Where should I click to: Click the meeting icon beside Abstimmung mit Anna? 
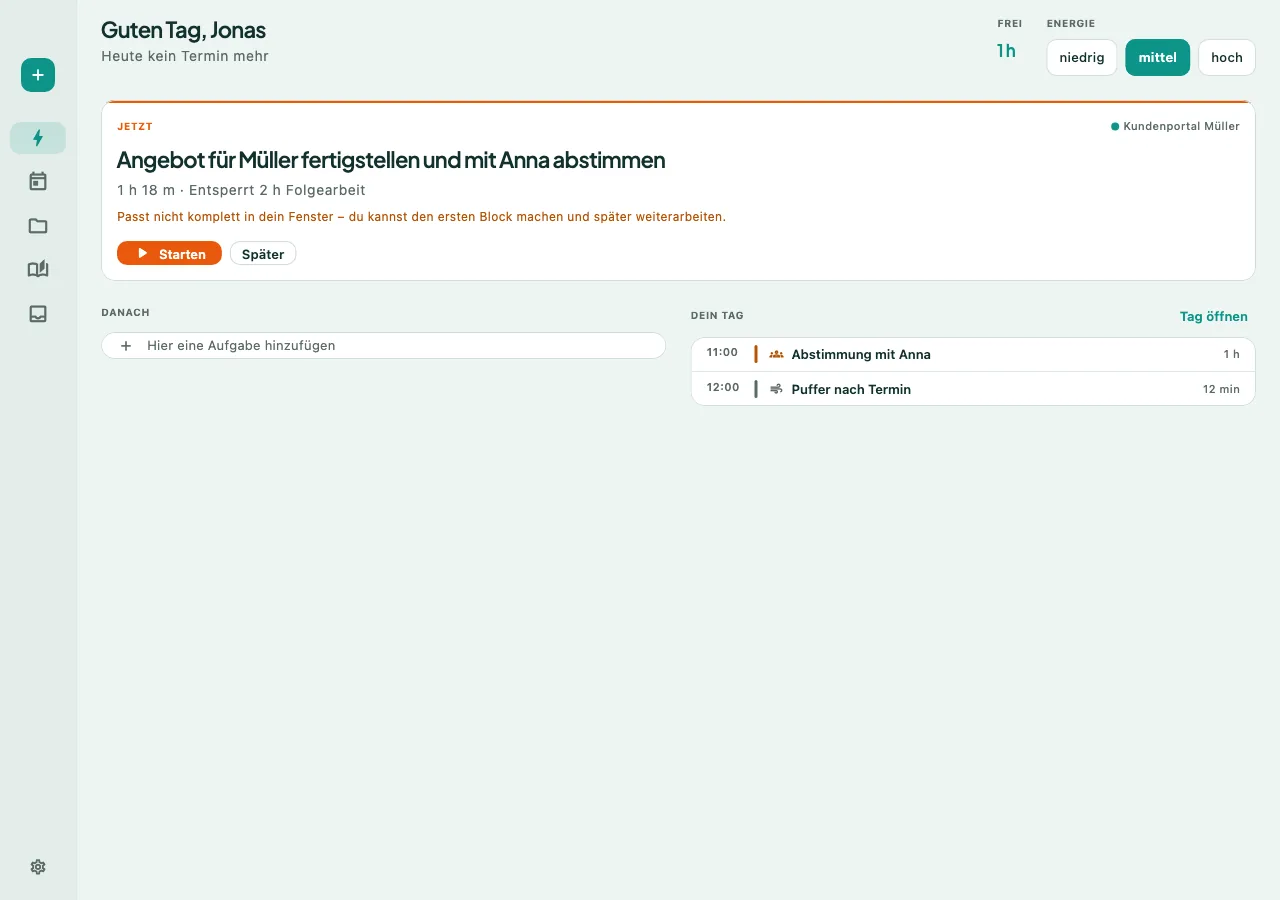[776, 354]
